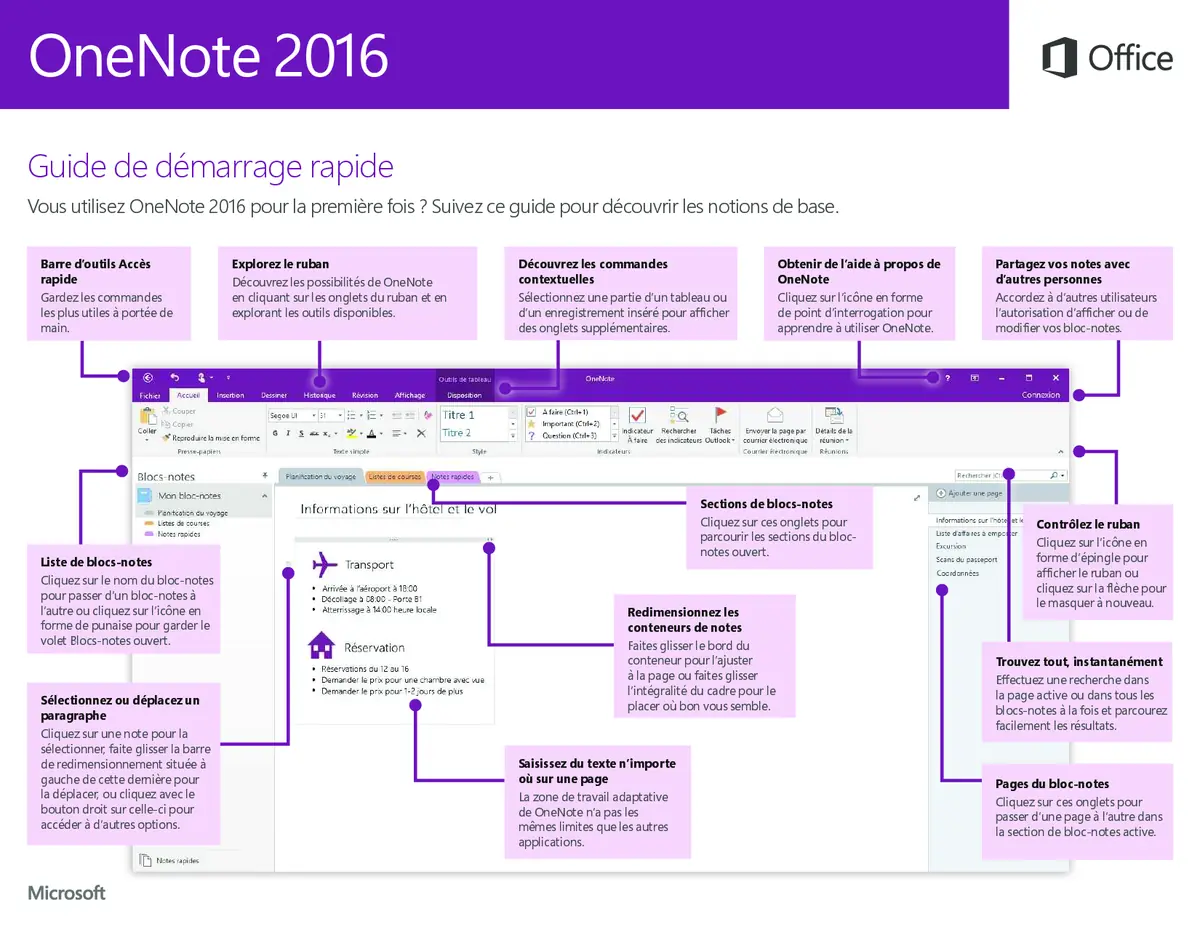Apply bold with the G button

pos(275,434)
